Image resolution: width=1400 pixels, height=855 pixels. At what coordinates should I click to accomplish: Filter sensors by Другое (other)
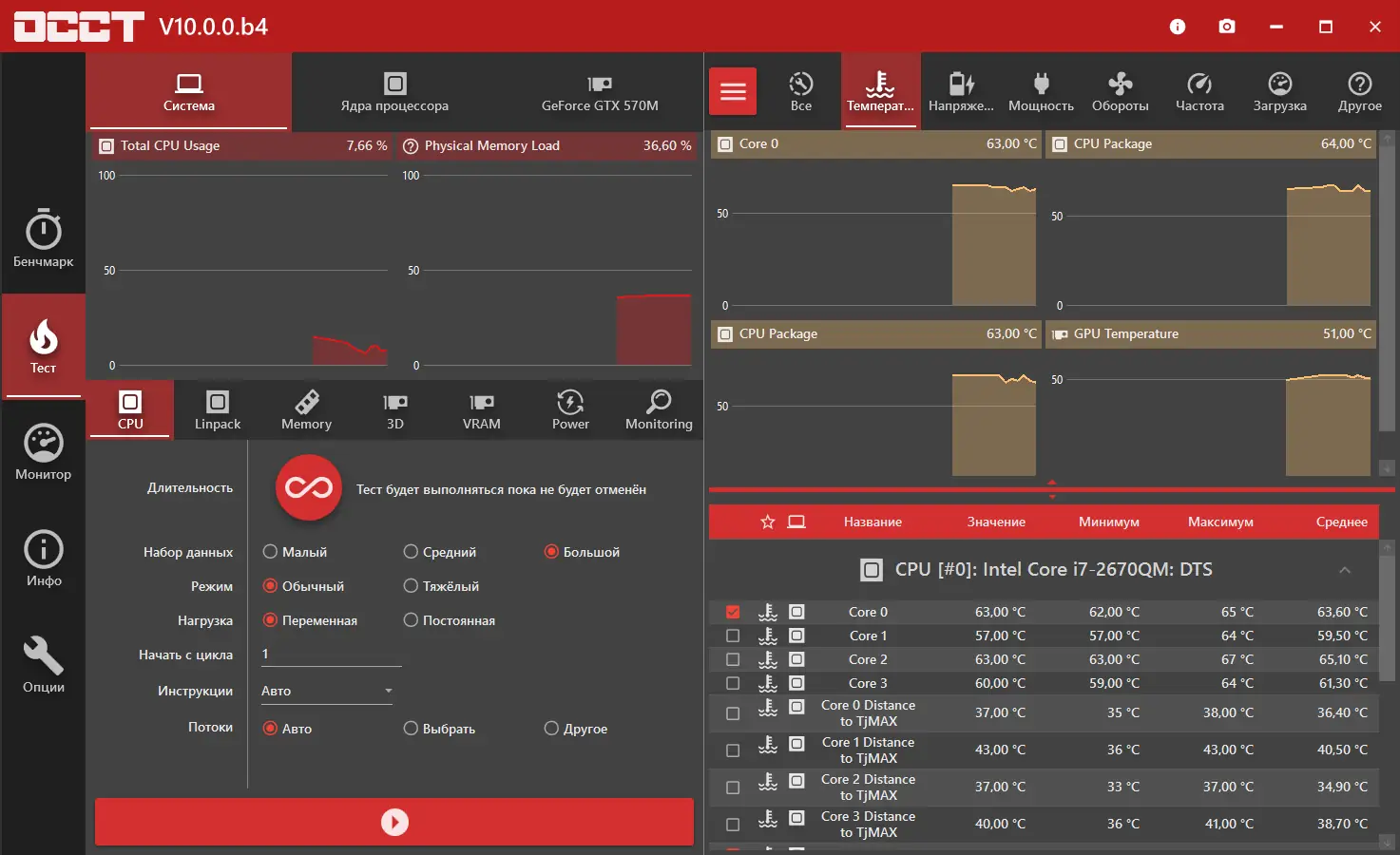click(x=1360, y=91)
